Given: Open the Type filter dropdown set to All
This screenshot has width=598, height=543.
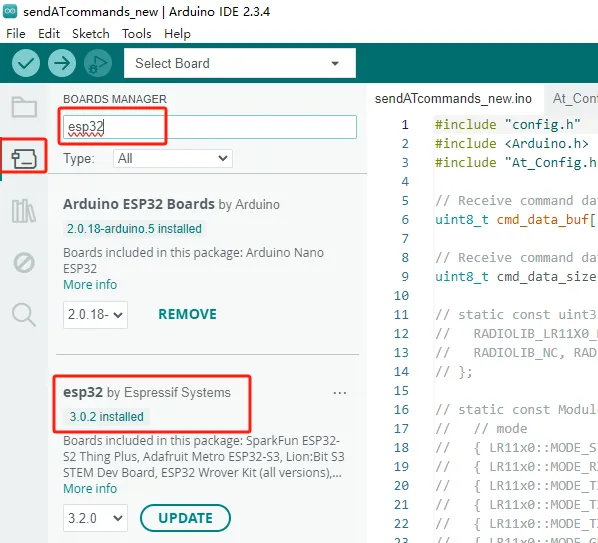Looking at the screenshot, I should pos(173,158).
